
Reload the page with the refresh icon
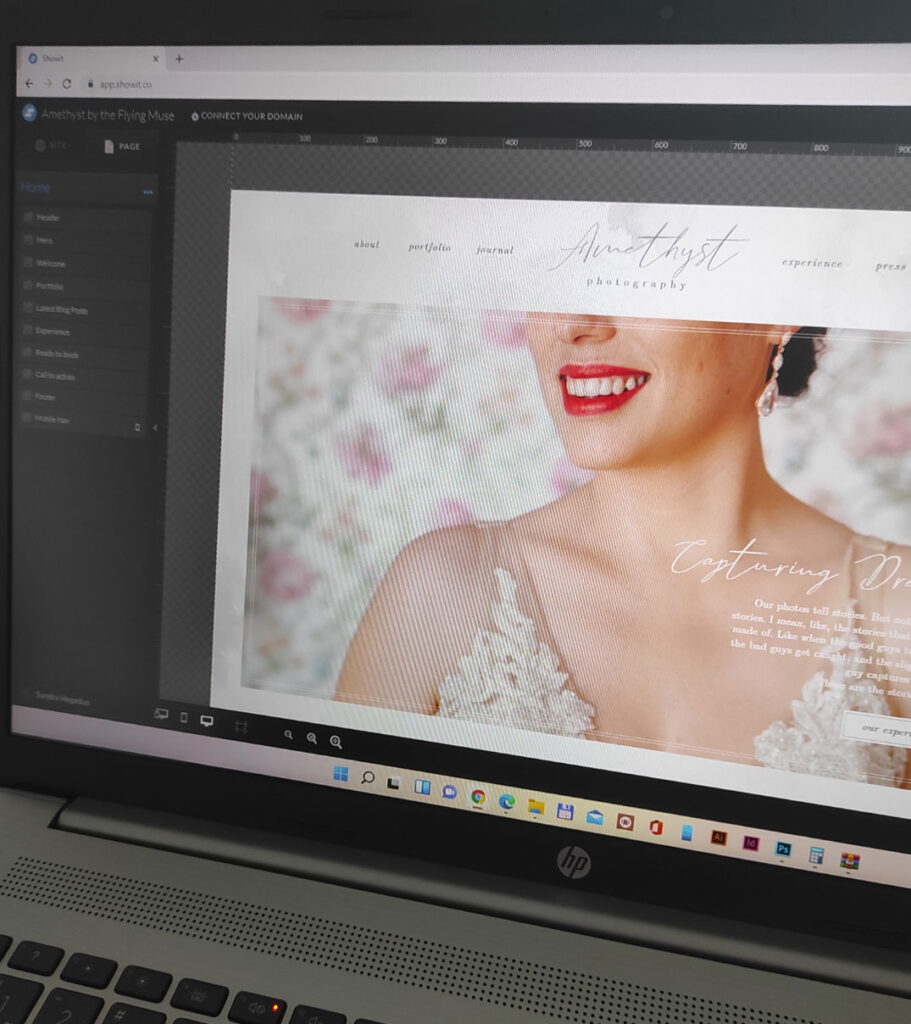(67, 84)
